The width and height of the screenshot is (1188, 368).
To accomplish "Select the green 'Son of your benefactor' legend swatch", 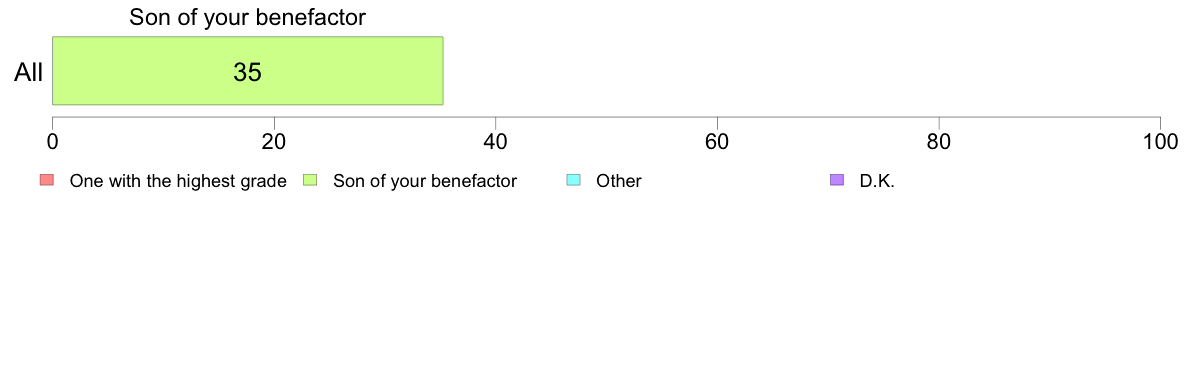I will pyautogui.click(x=309, y=180).
